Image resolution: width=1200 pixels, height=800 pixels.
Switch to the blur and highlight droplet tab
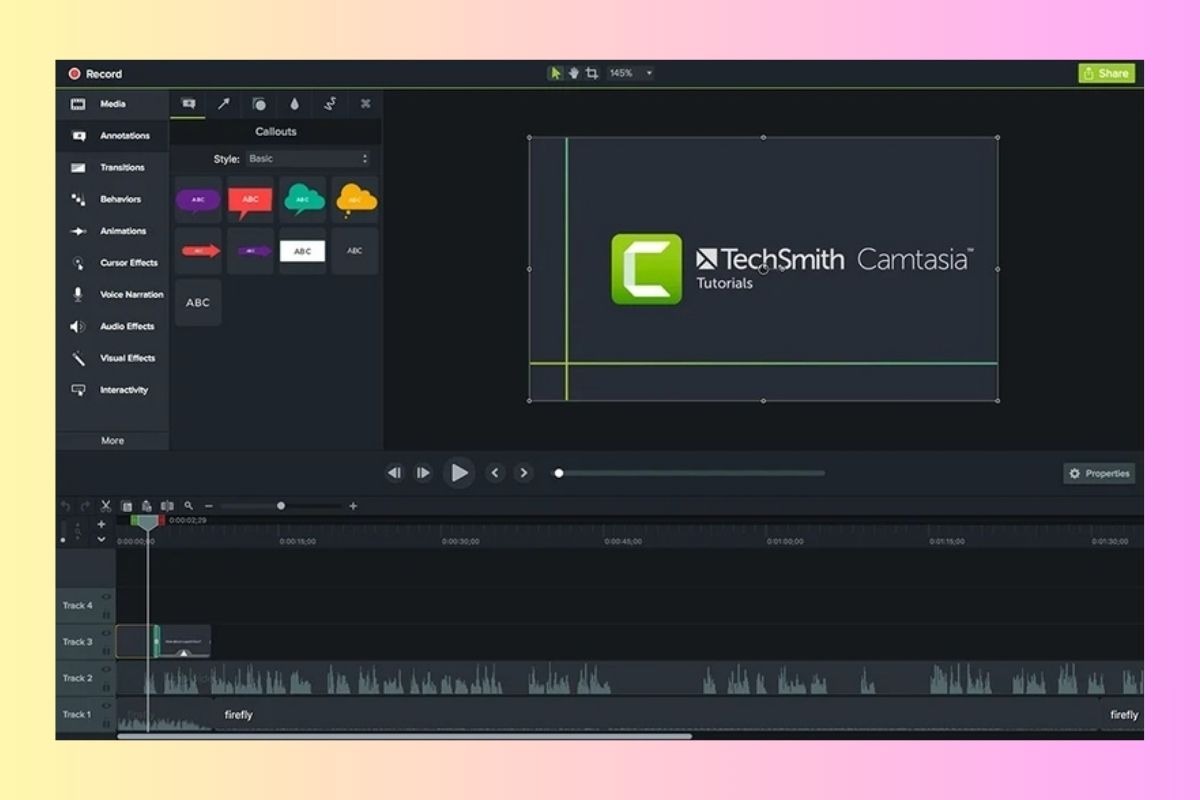click(294, 104)
